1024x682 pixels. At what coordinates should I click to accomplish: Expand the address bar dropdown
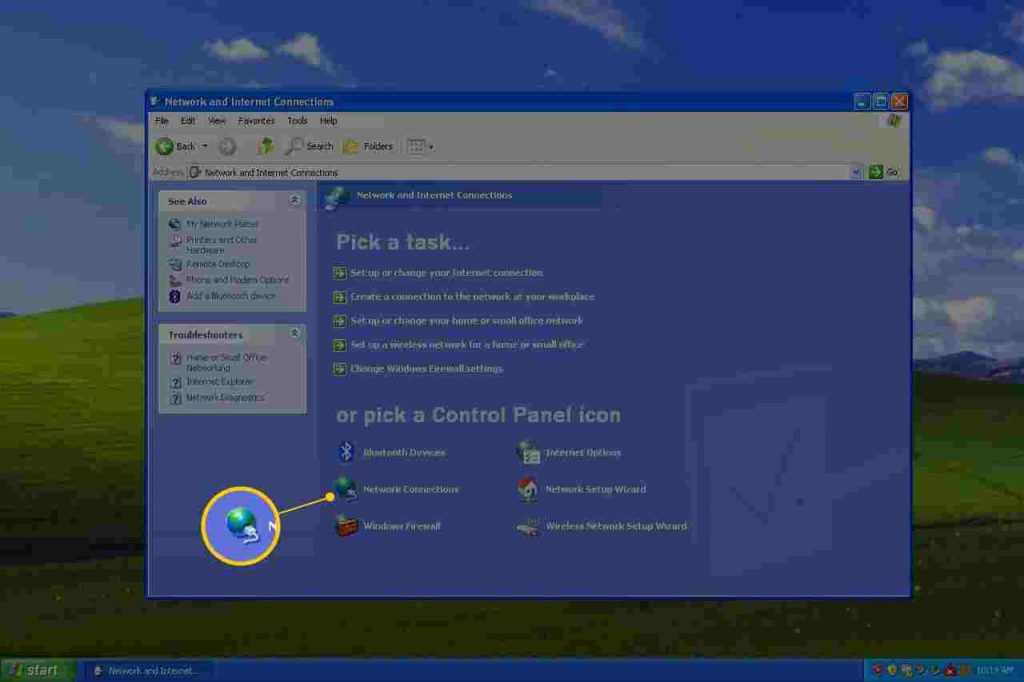(x=855, y=172)
